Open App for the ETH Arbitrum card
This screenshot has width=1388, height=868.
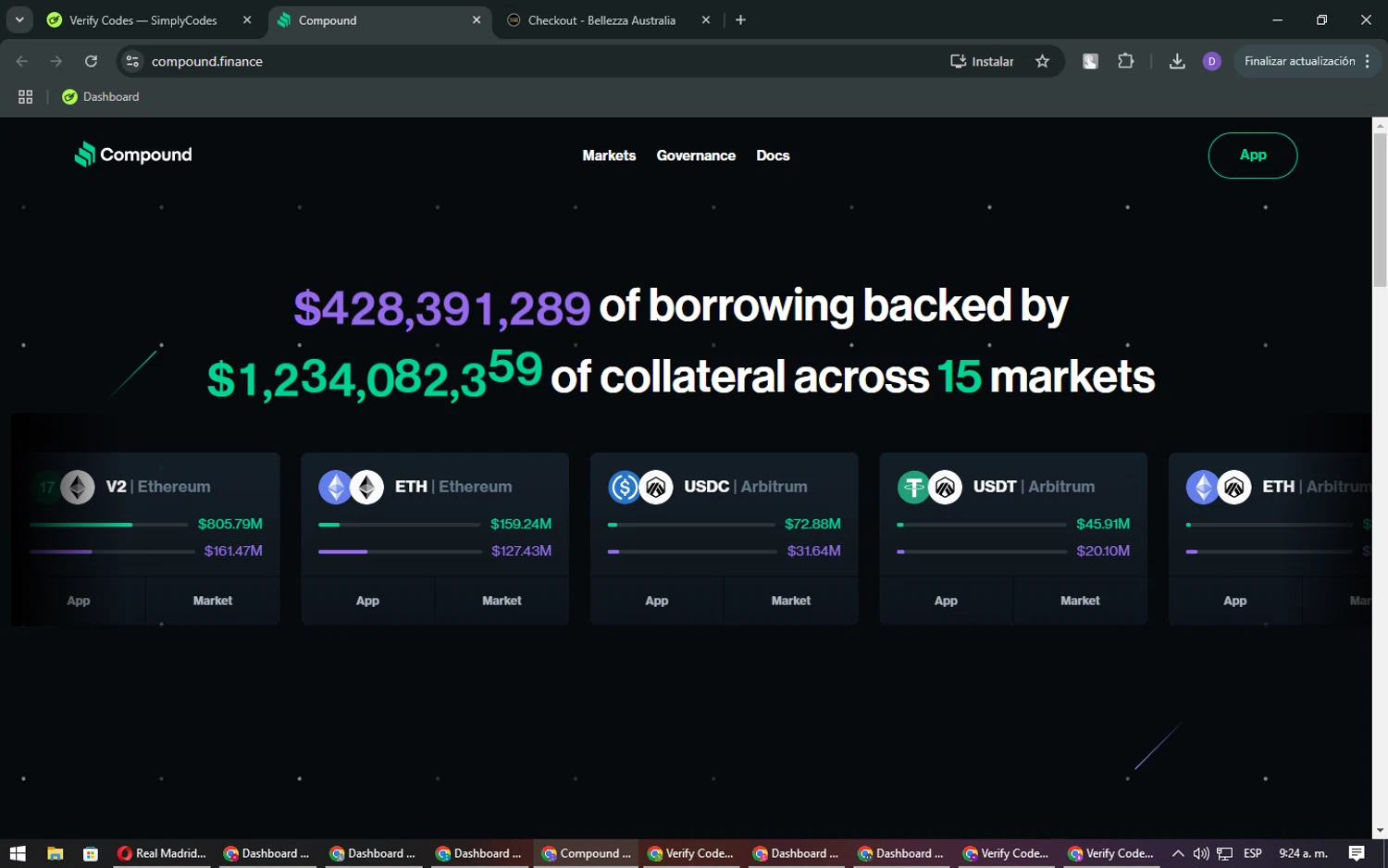pos(1235,601)
